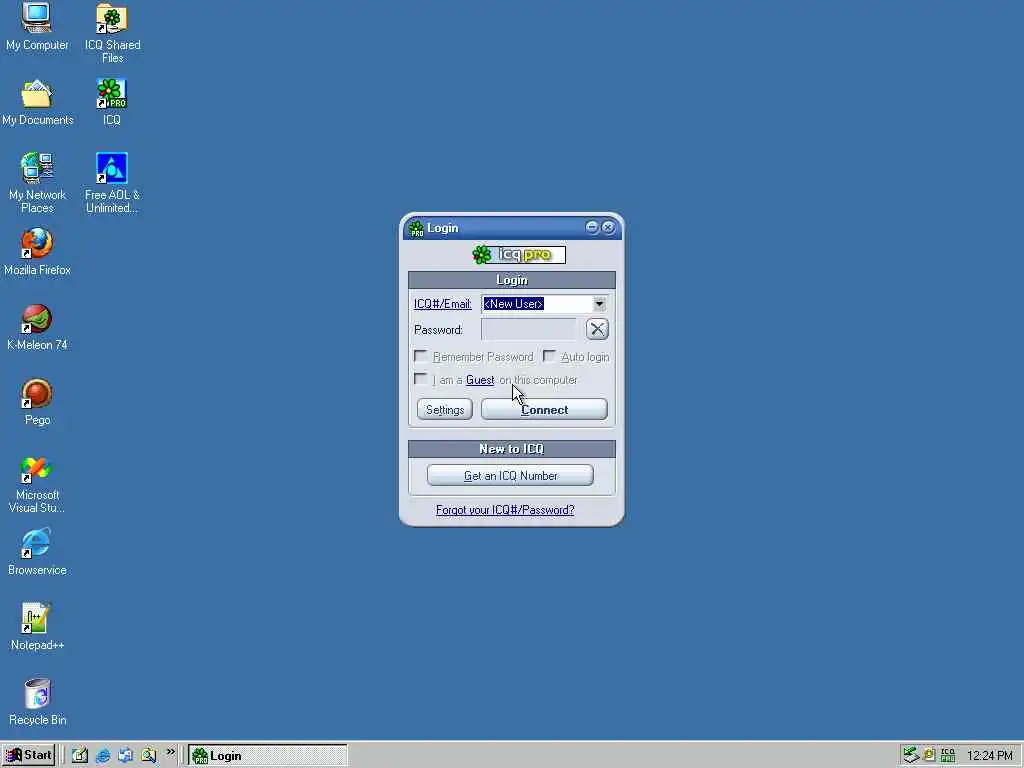1024x768 pixels.
Task: Click the ICQ flower icon in Login title bar
Action: pyautogui.click(x=416, y=228)
